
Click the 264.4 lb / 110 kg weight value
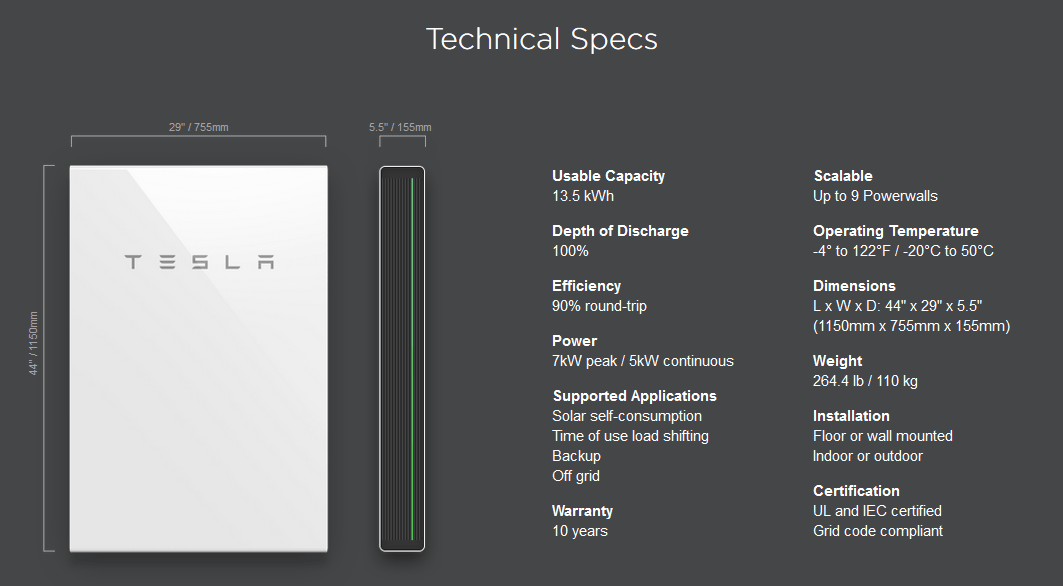point(865,381)
